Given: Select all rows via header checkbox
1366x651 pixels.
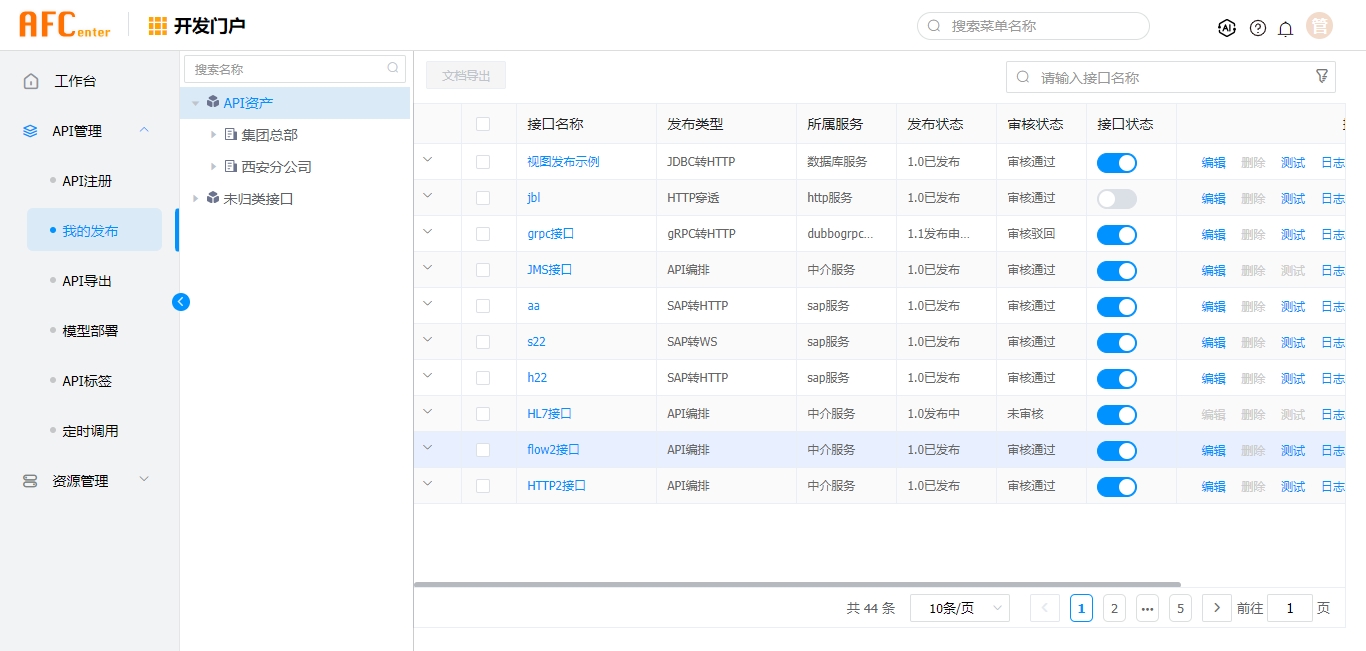Looking at the screenshot, I should [483, 124].
